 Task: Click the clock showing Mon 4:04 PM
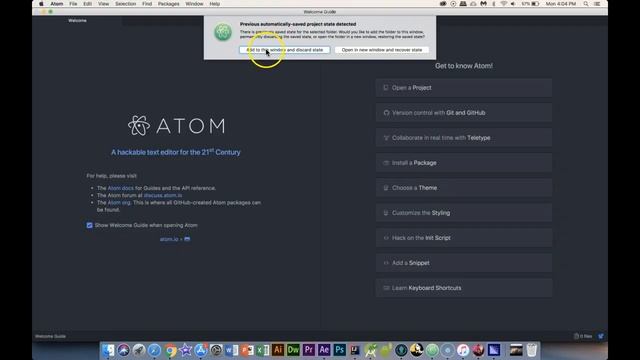click(561, 4)
